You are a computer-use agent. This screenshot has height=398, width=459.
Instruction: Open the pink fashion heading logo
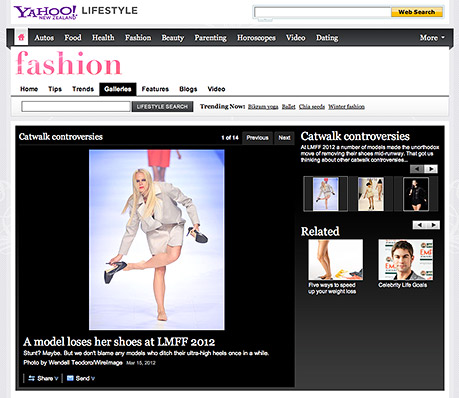click(69, 63)
